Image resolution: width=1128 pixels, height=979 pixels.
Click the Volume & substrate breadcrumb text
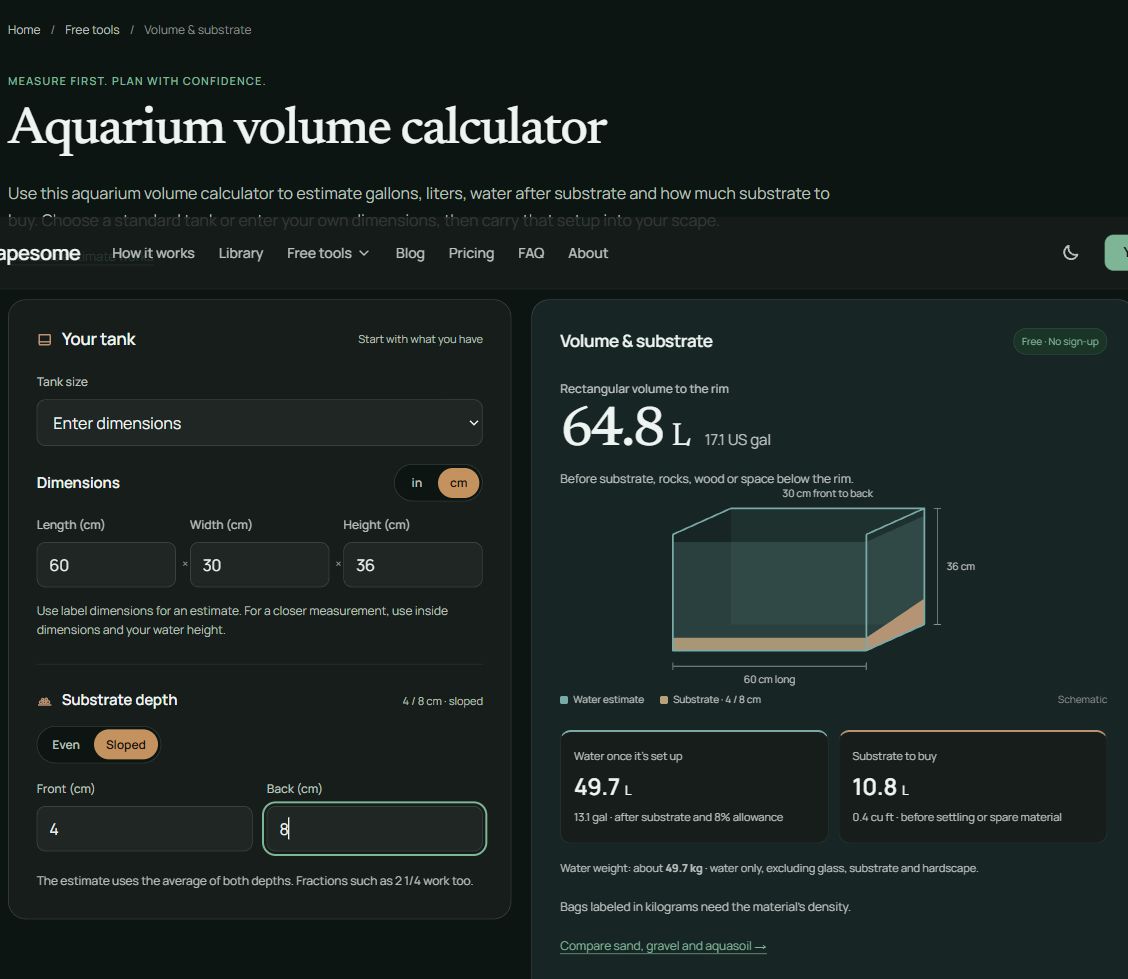197,29
